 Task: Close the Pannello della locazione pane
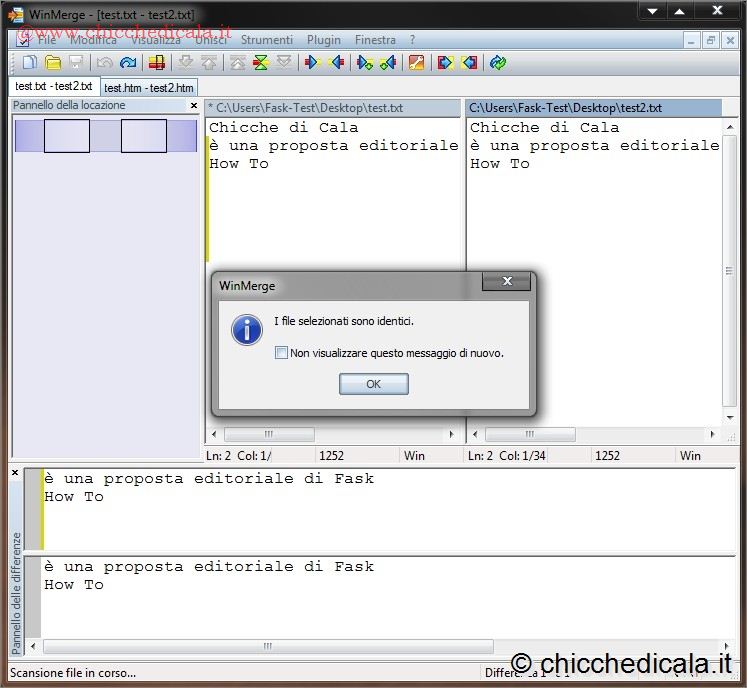coord(194,105)
